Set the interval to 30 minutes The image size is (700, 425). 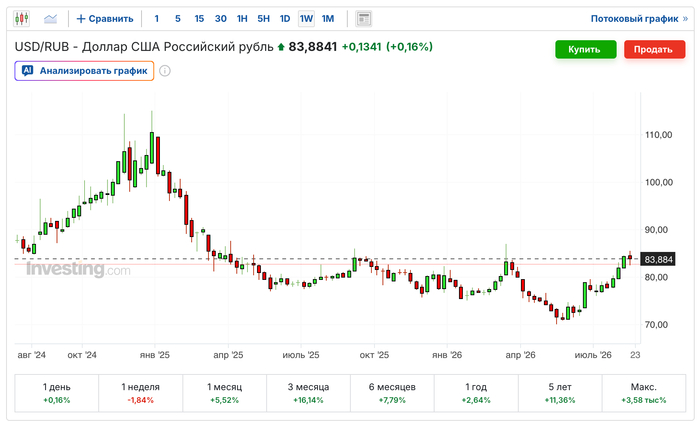point(221,19)
